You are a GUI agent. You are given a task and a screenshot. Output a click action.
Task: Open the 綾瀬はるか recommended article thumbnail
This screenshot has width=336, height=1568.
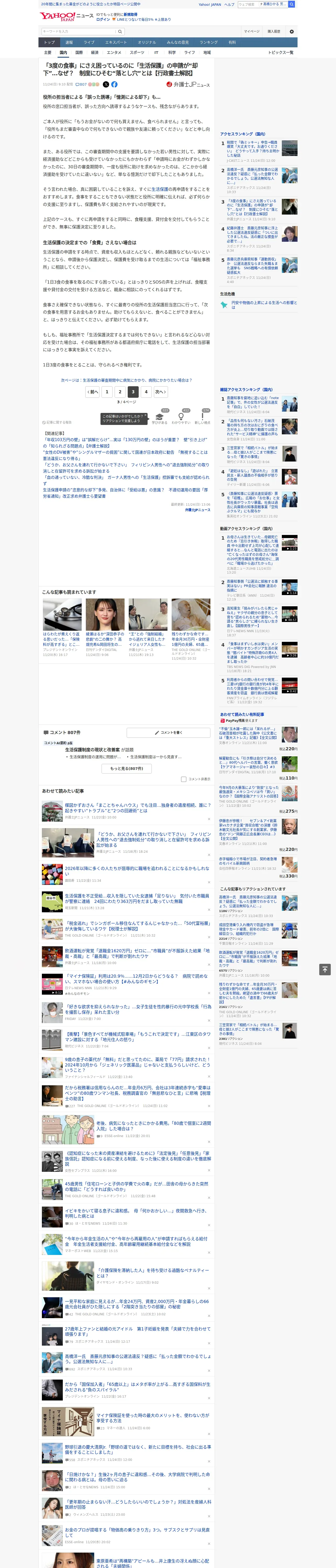105,614
